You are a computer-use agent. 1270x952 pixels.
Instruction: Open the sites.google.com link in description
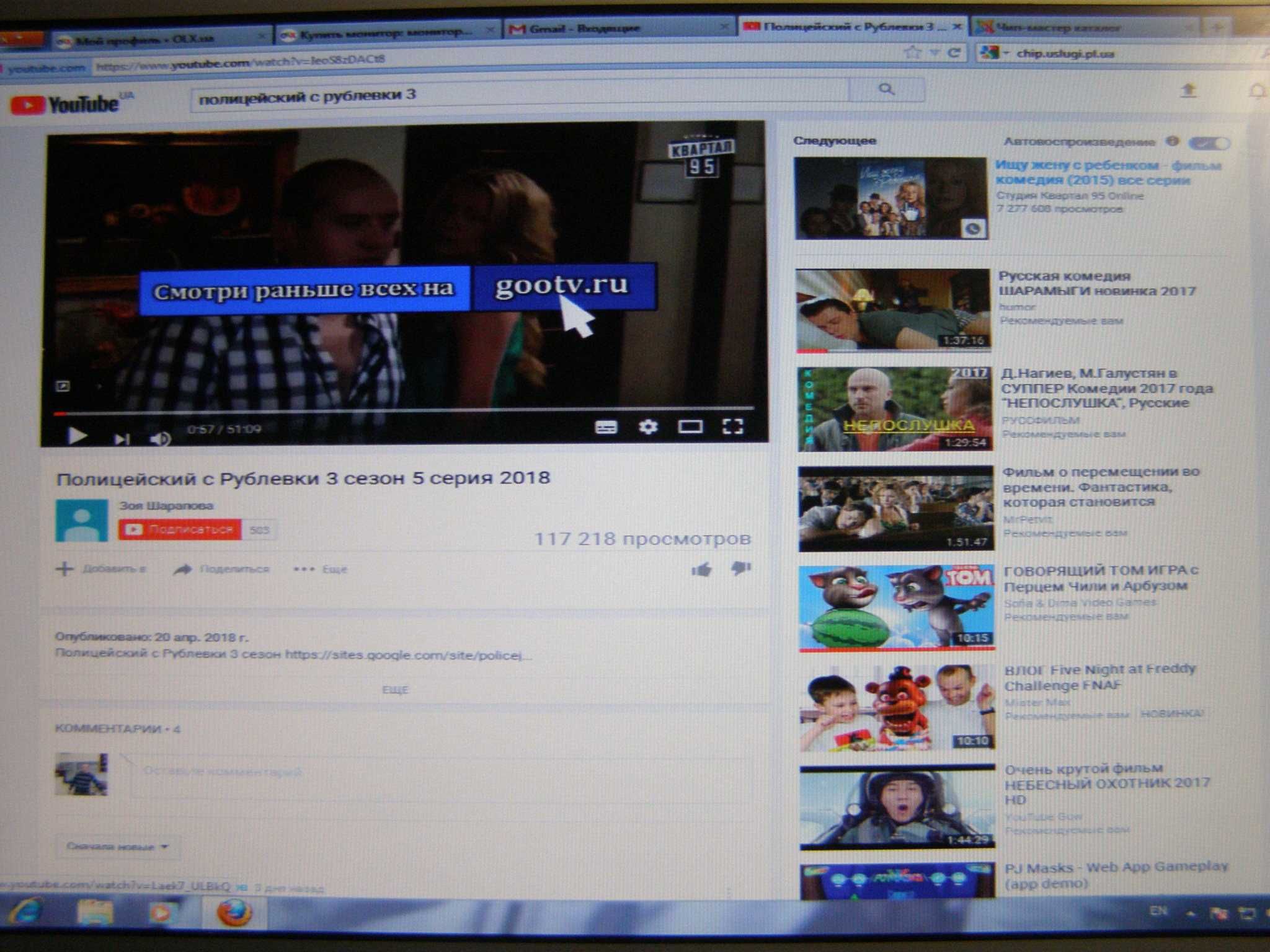409,654
